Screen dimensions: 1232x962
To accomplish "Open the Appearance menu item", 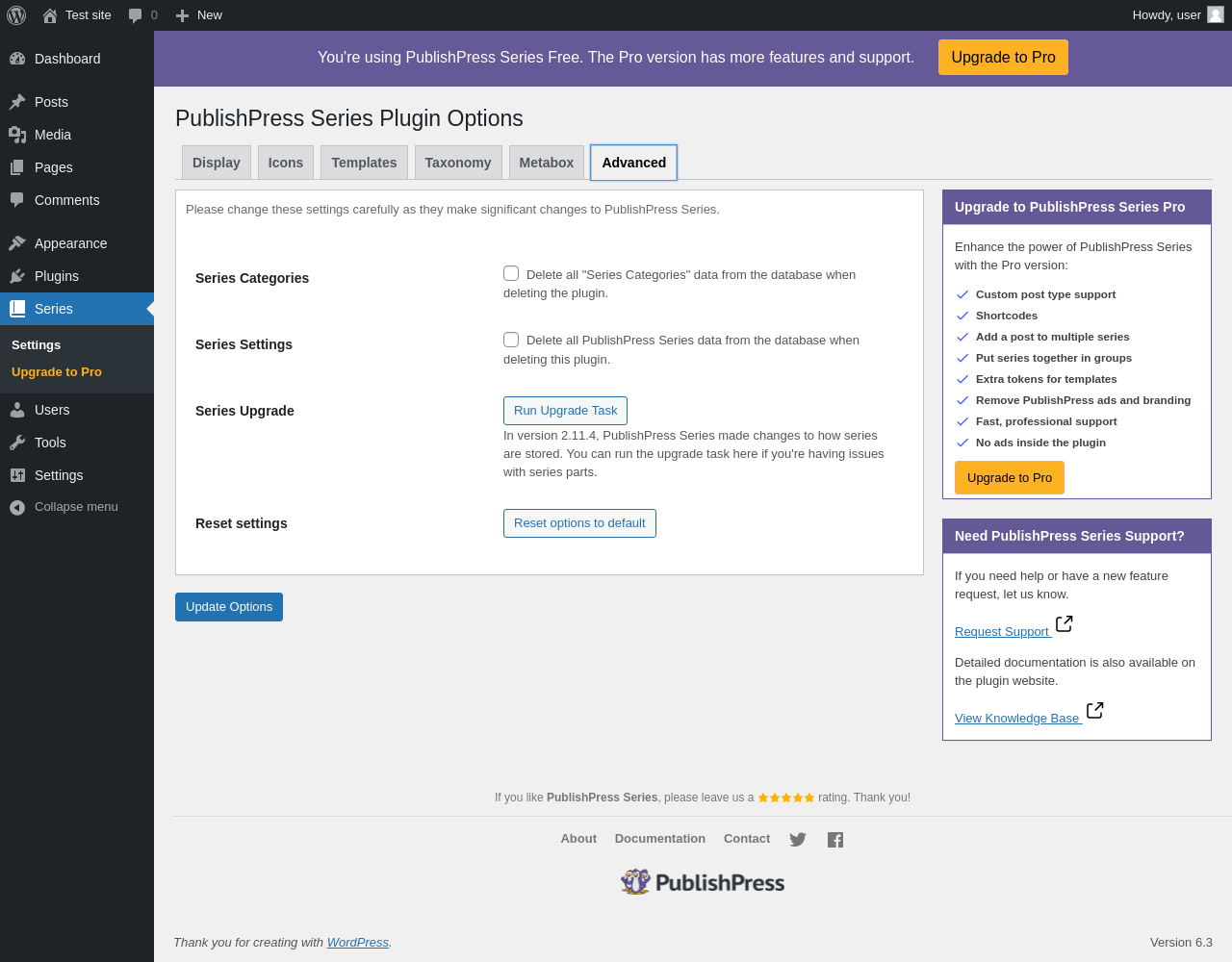I will pyautogui.click(x=77, y=243).
